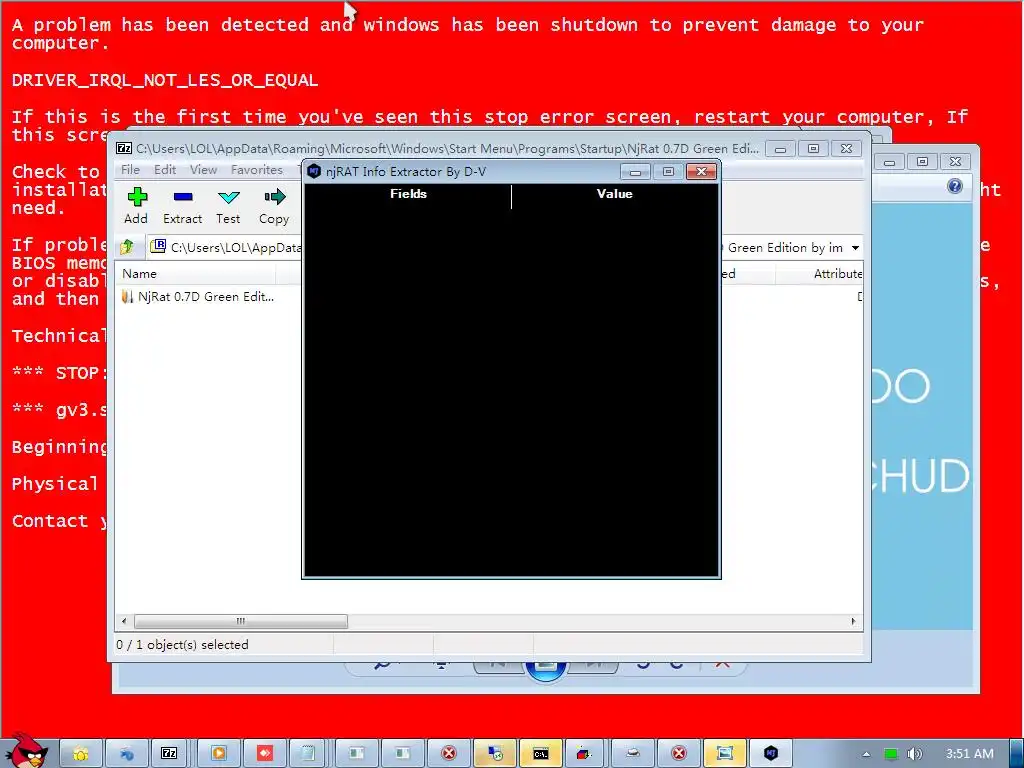Minimize the njRAT Info Extractor window
The height and width of the screenshot is (768, 1024).
pyautogui.click(x=635, y=171)
